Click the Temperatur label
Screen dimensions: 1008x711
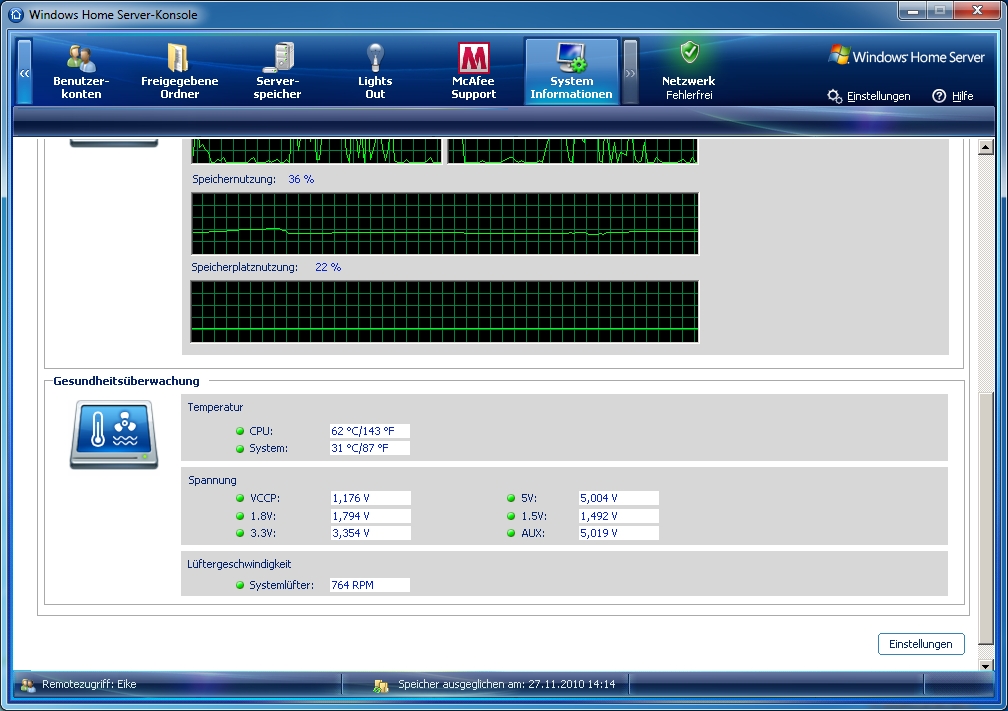point(215,408)
